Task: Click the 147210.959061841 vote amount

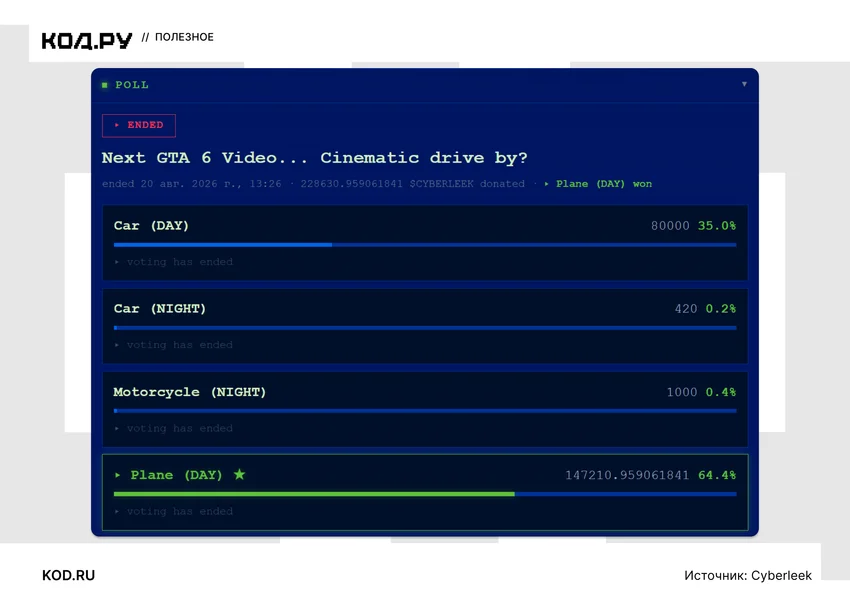Action: [x=627, y=475]
